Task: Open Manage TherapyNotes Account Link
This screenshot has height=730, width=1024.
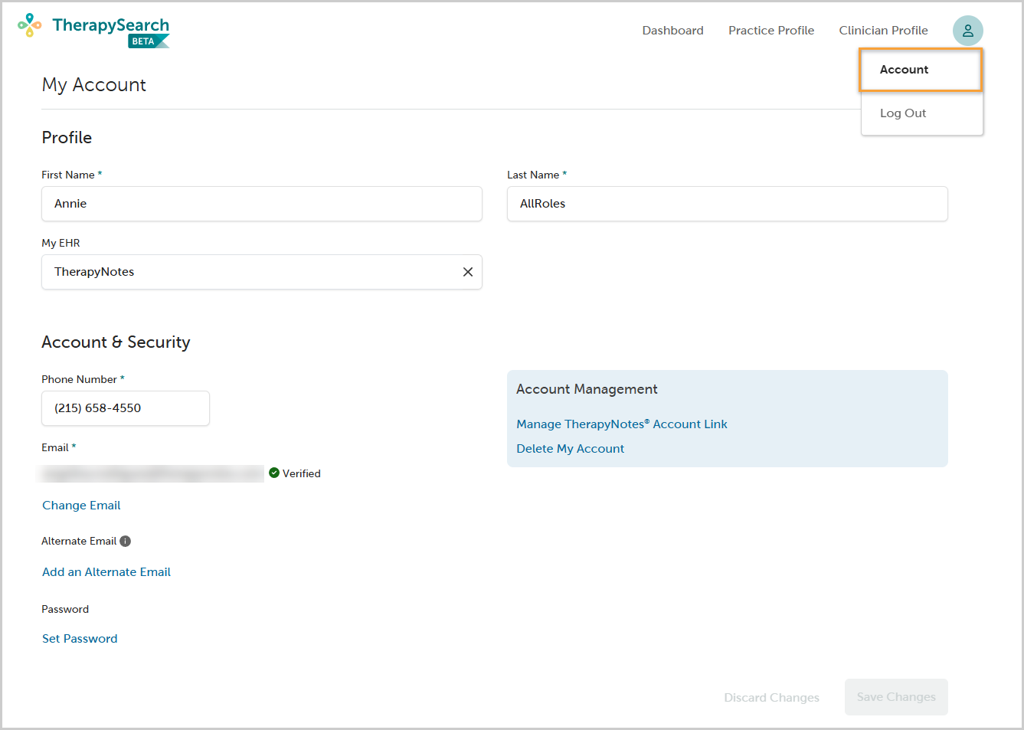Action: 621,424
